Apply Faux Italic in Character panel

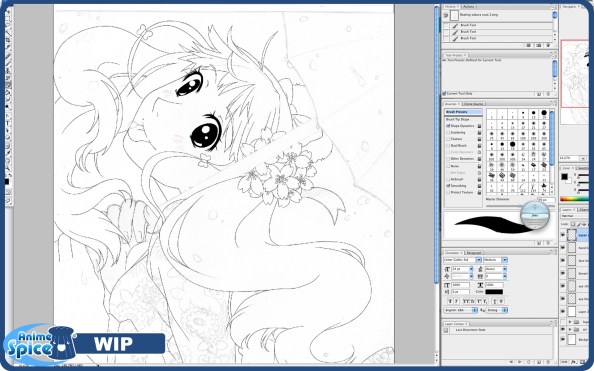456,301
